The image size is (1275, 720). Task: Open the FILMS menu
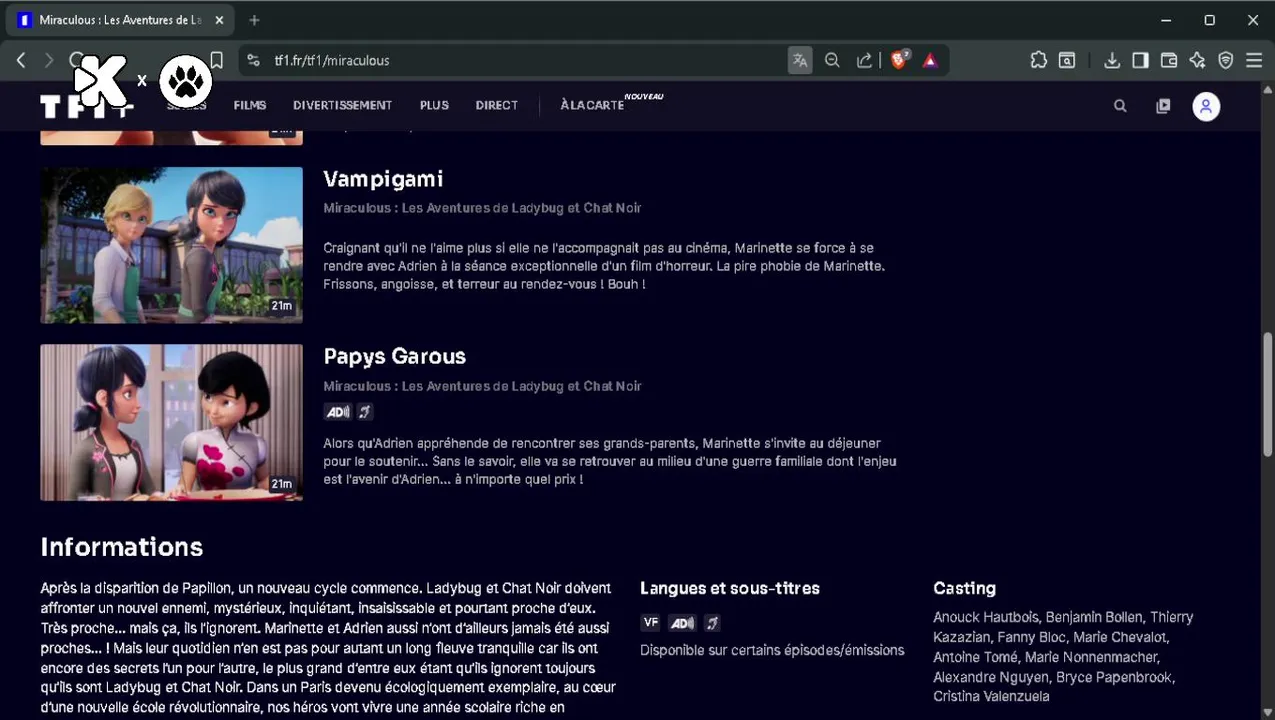[x=250, y=105]
